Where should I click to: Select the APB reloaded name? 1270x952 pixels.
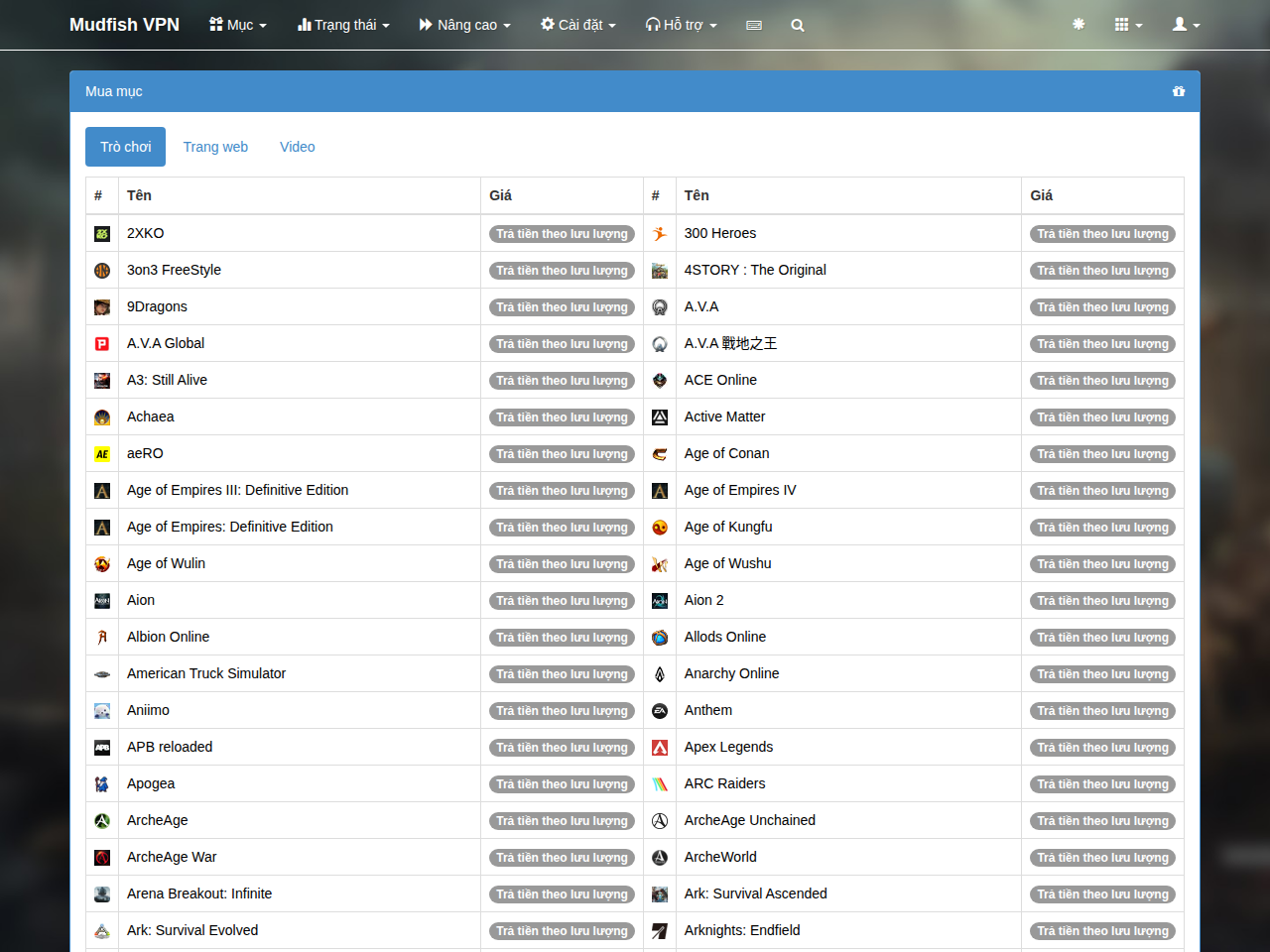click(x=170, y=747)
